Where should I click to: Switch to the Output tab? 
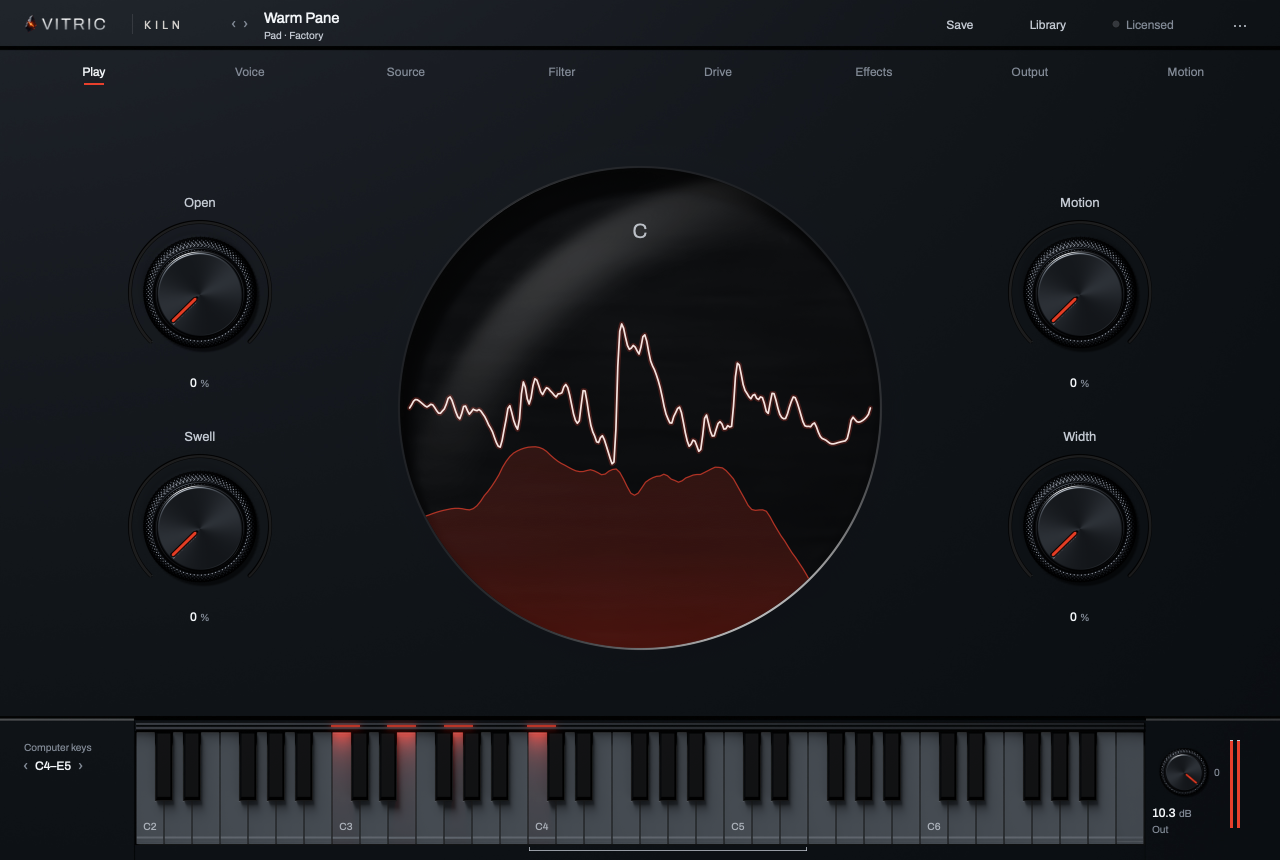(1030, 72)
